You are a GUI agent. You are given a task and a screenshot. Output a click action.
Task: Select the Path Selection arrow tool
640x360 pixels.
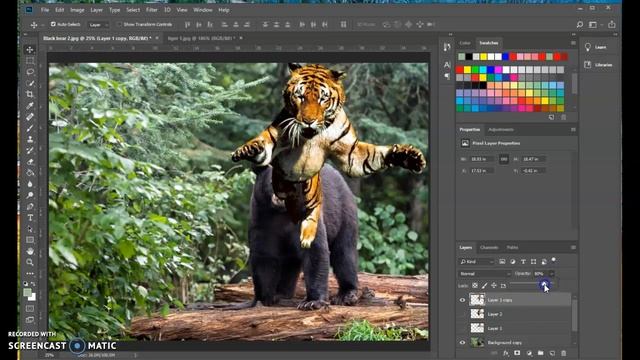pyautogui.click(x=30, y=229)
